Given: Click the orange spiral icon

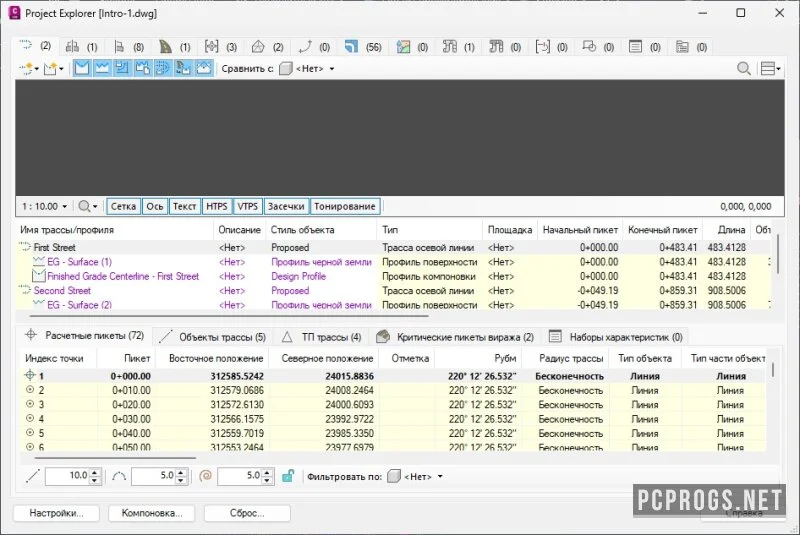Looking at the screenshot, I should 205,476.
